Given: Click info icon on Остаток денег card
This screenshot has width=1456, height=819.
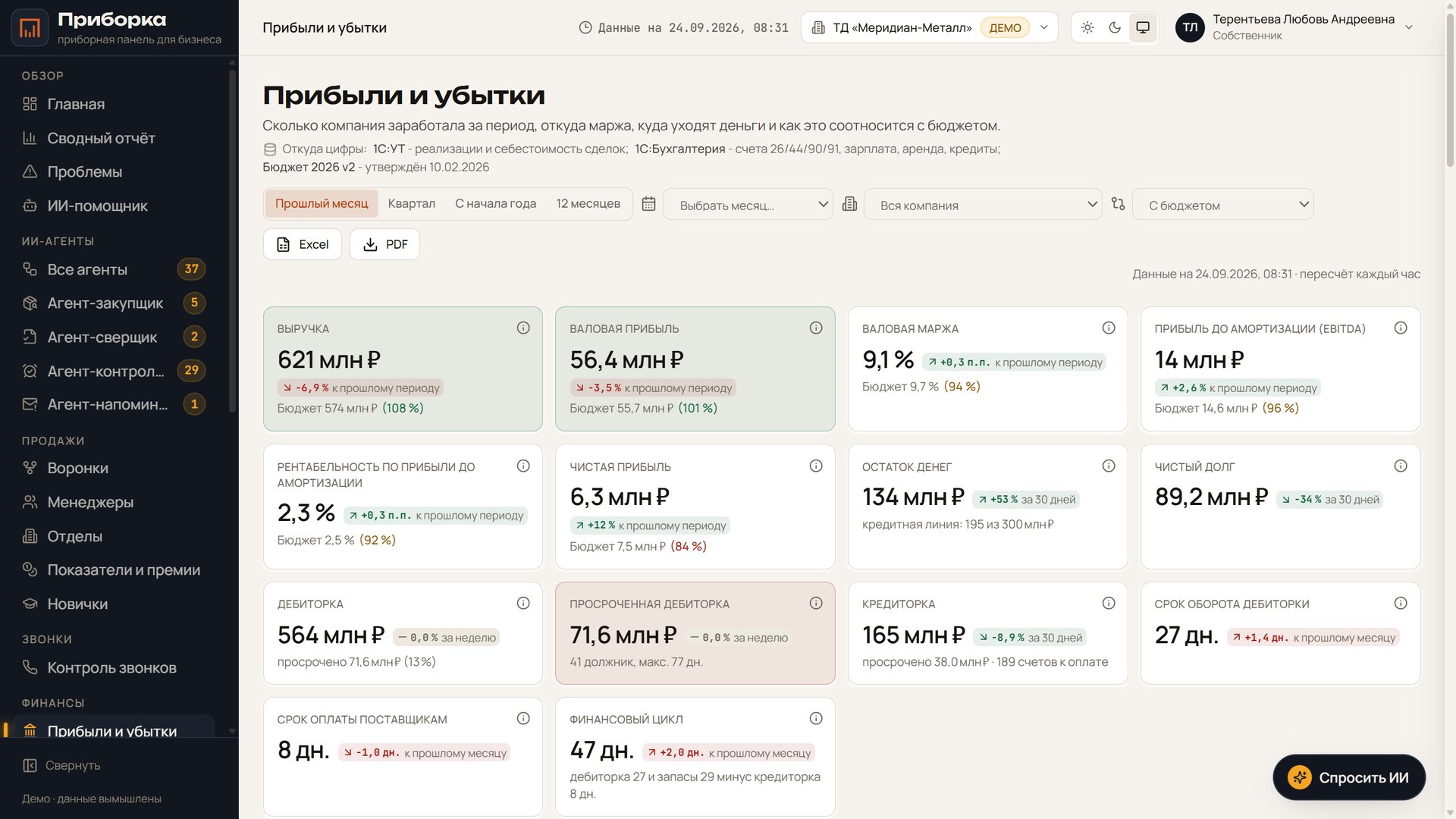Looking at the screenshot, I should coord(1109,466).
